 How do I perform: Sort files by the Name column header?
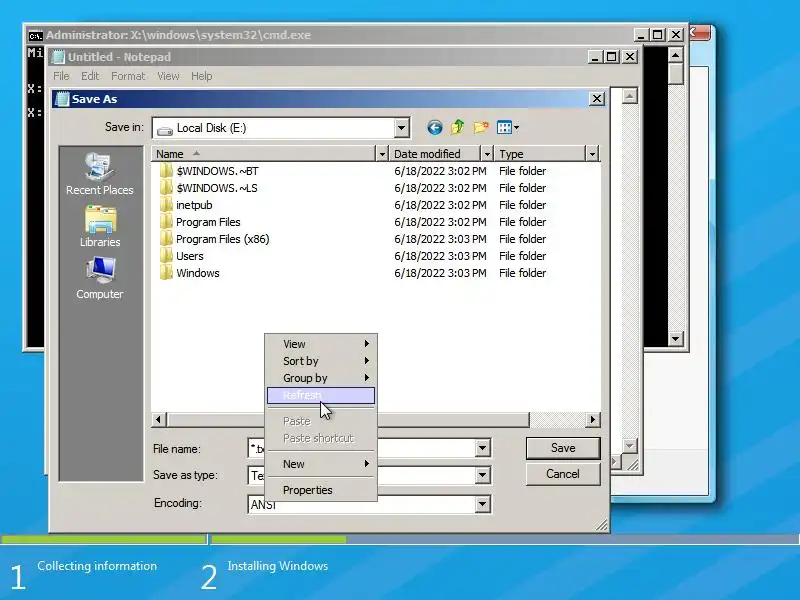tap(264, 154)
